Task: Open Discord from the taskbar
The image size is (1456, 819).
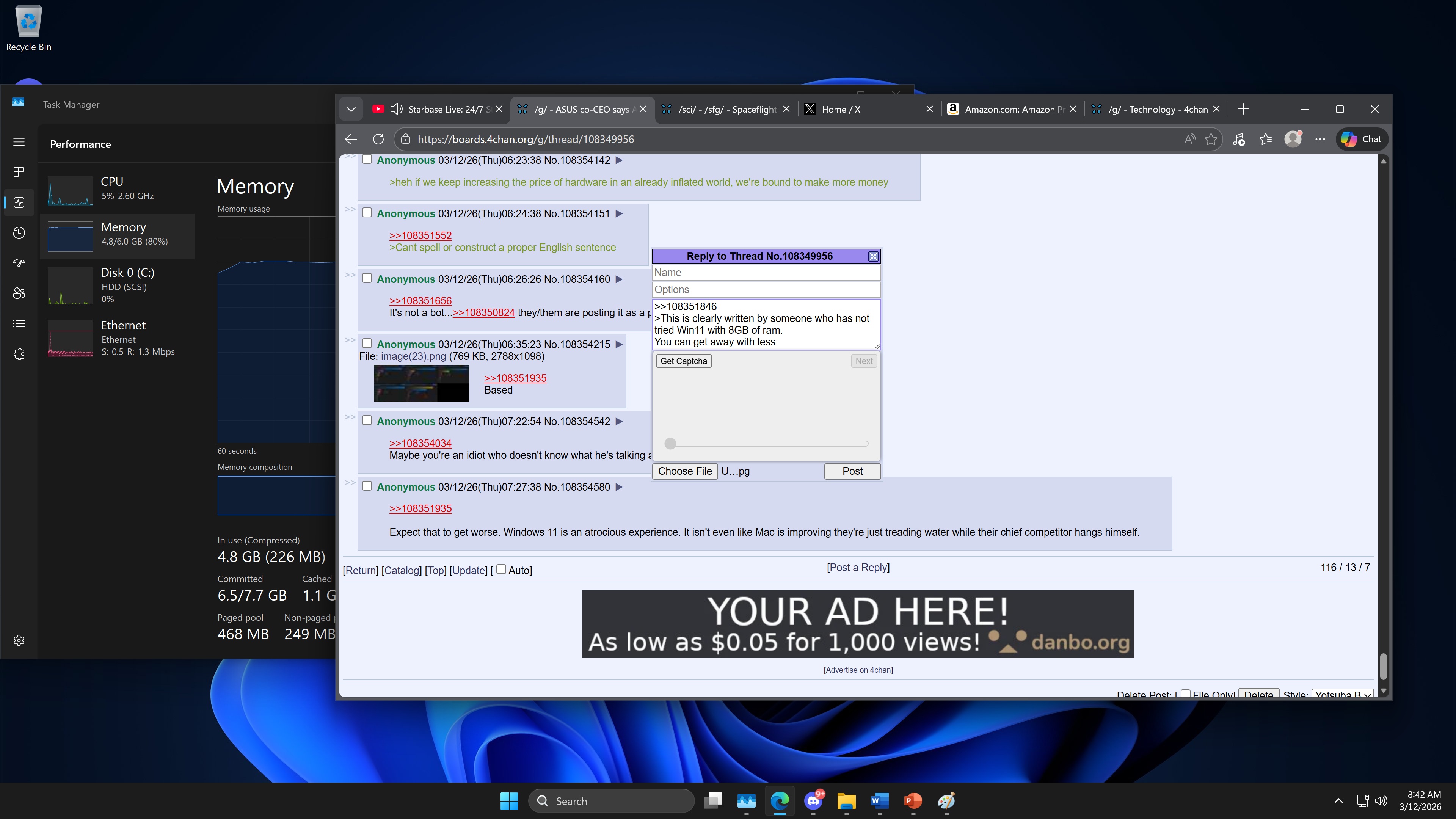Action: pos(813,800)
